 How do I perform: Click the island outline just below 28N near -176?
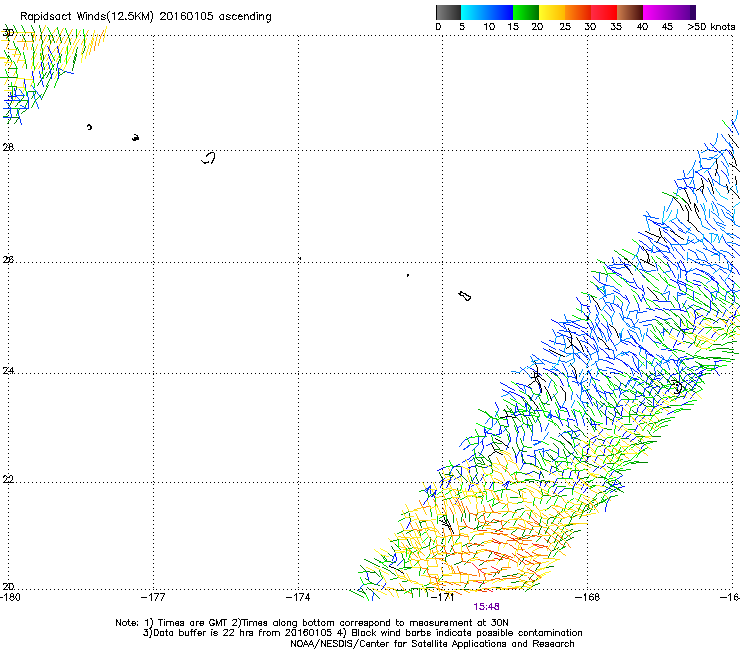(x=208, y=158)
